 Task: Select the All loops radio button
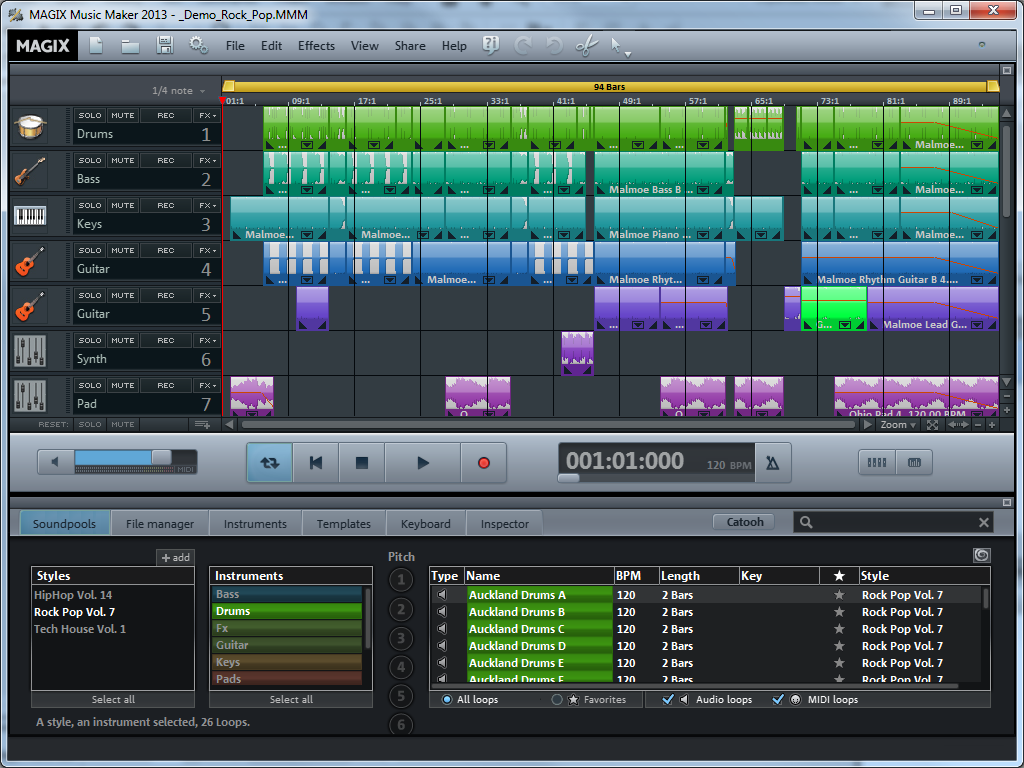(x=447, y=699)
